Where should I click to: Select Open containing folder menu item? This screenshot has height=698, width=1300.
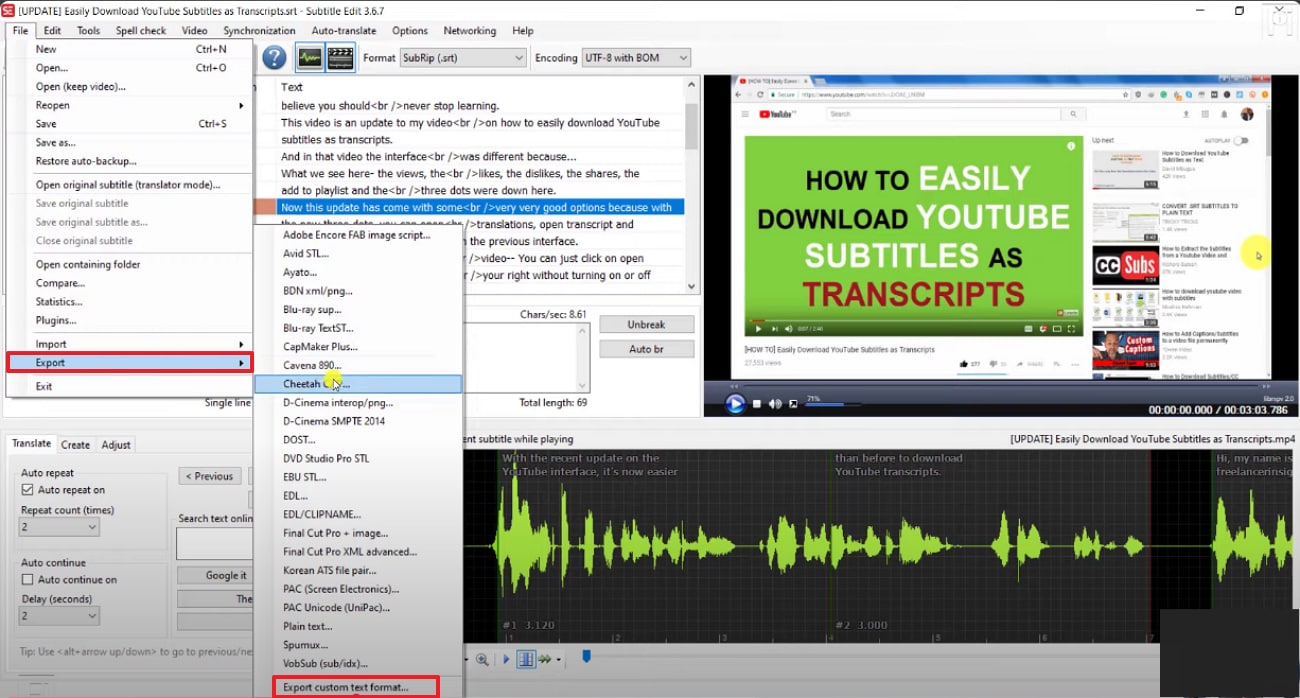pyautogui.click(x=130, y=264)
